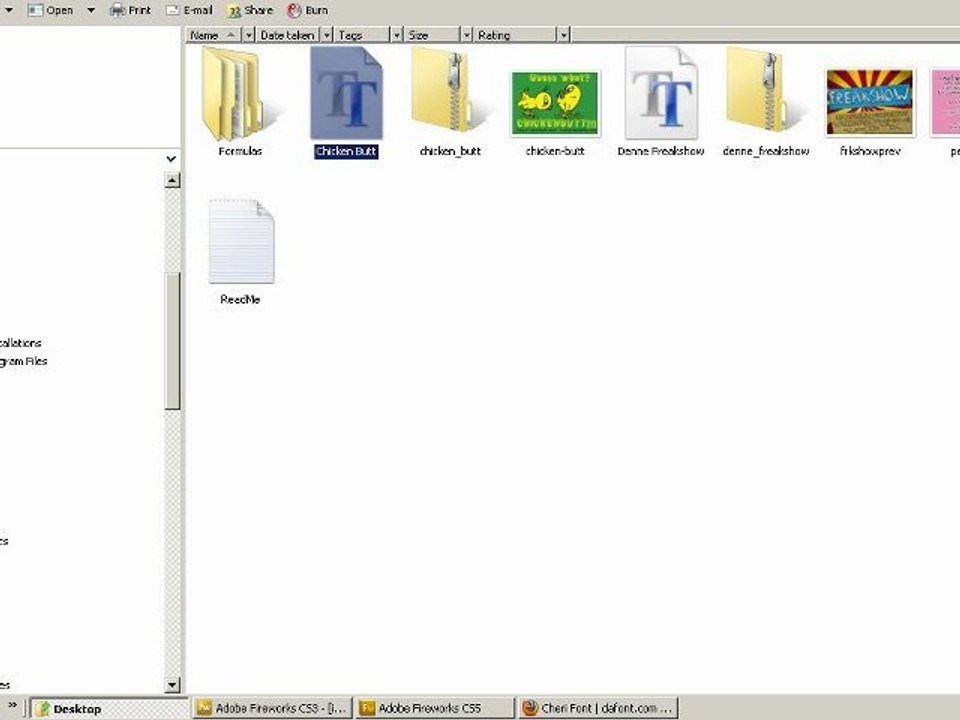Viewport: 960px width, 720px height.
Task: Open the Name column filter dropdown
Action: point(248,35)
